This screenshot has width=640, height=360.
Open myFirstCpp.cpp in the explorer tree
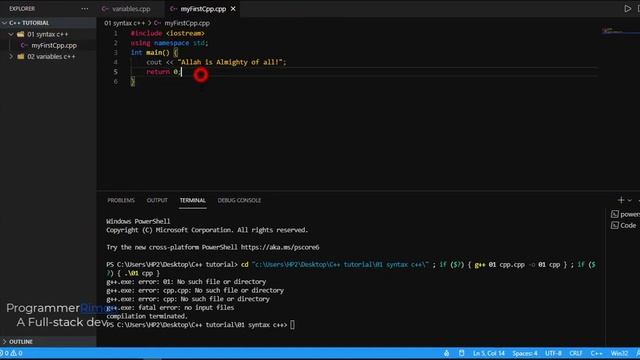tap(54, 45)
